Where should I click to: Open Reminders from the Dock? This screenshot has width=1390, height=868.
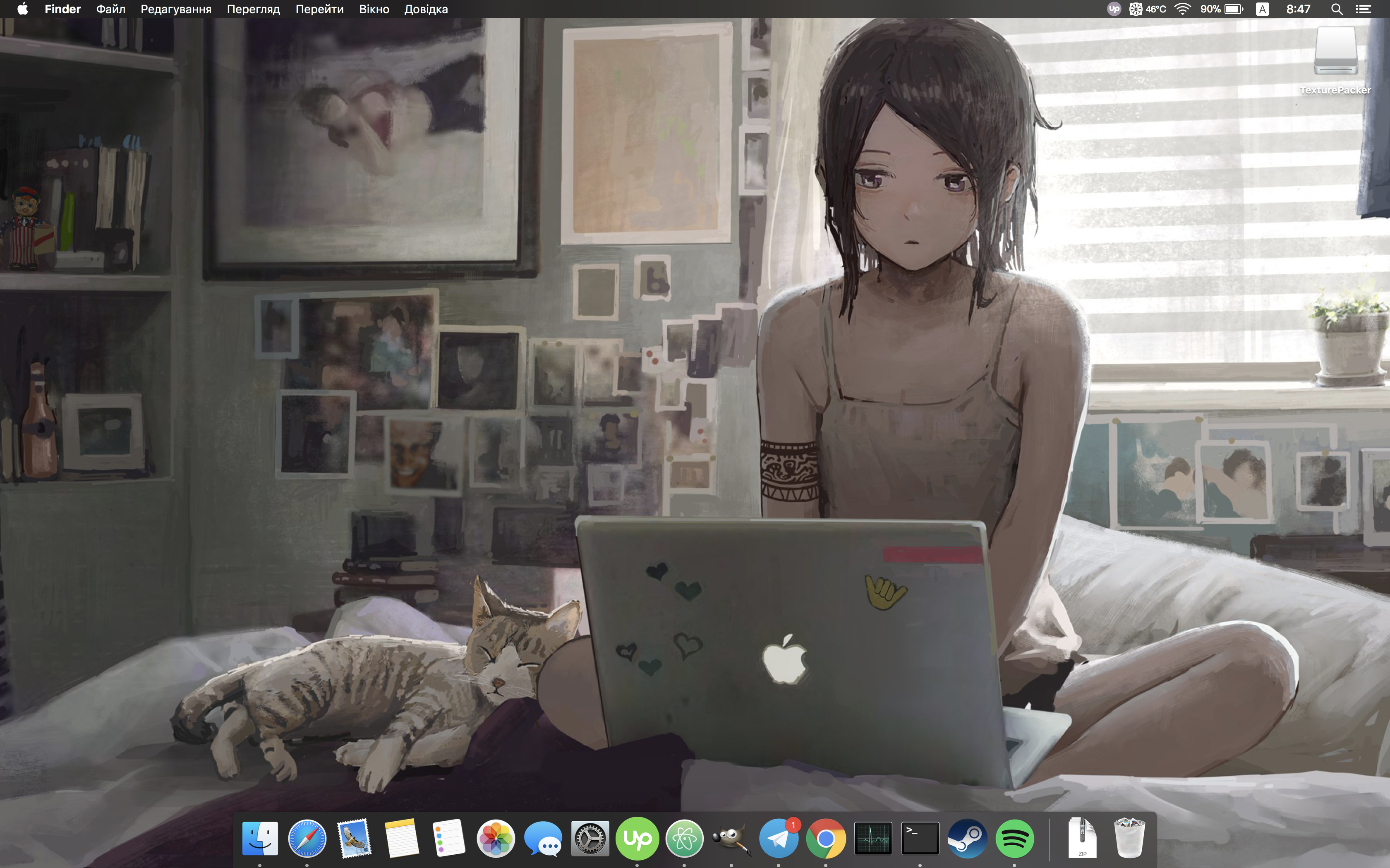click(448, 838)
